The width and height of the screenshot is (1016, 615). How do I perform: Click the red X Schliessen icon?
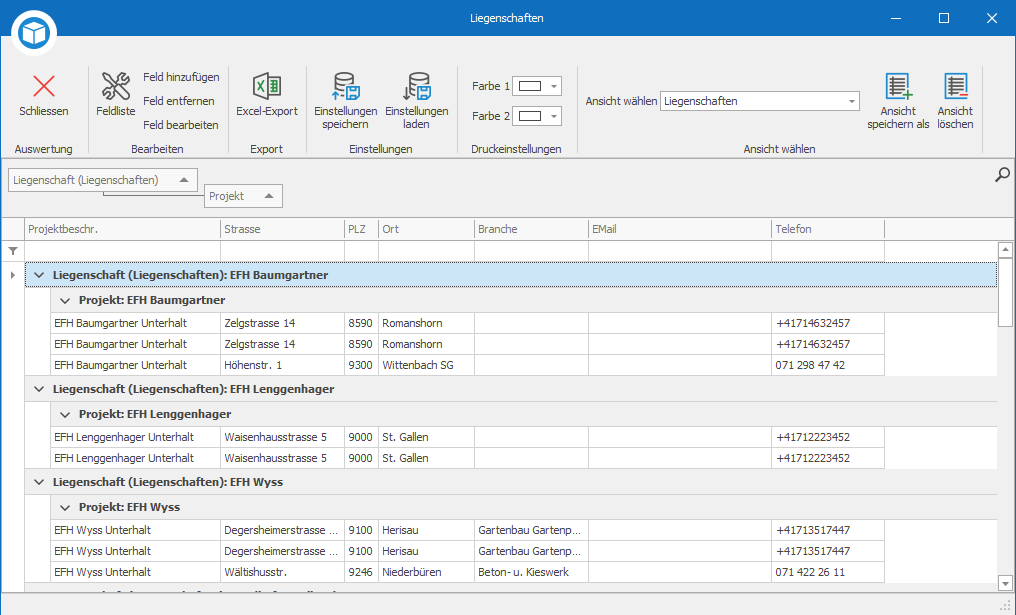pyautogui.click(x=44, y=86)
